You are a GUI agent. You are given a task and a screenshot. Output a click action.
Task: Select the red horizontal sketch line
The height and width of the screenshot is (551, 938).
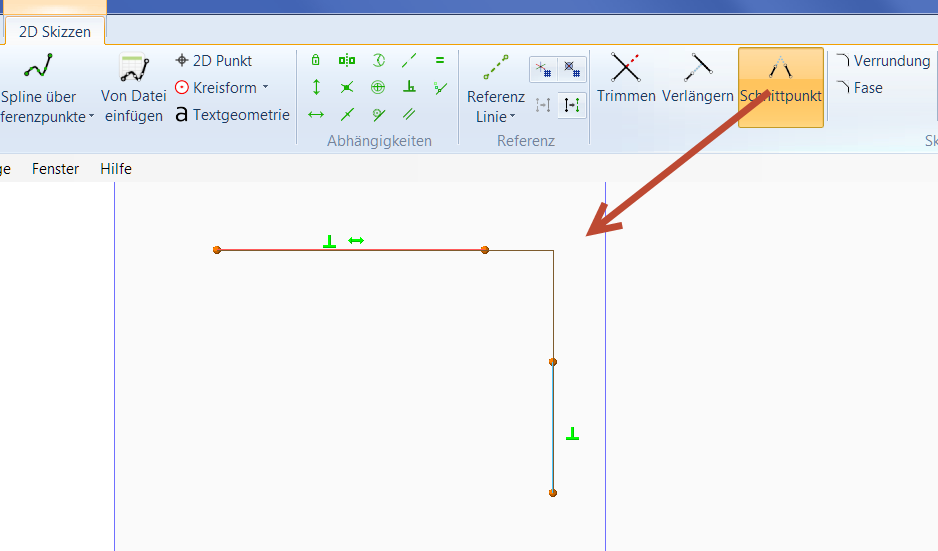click(x=351, y=250)
